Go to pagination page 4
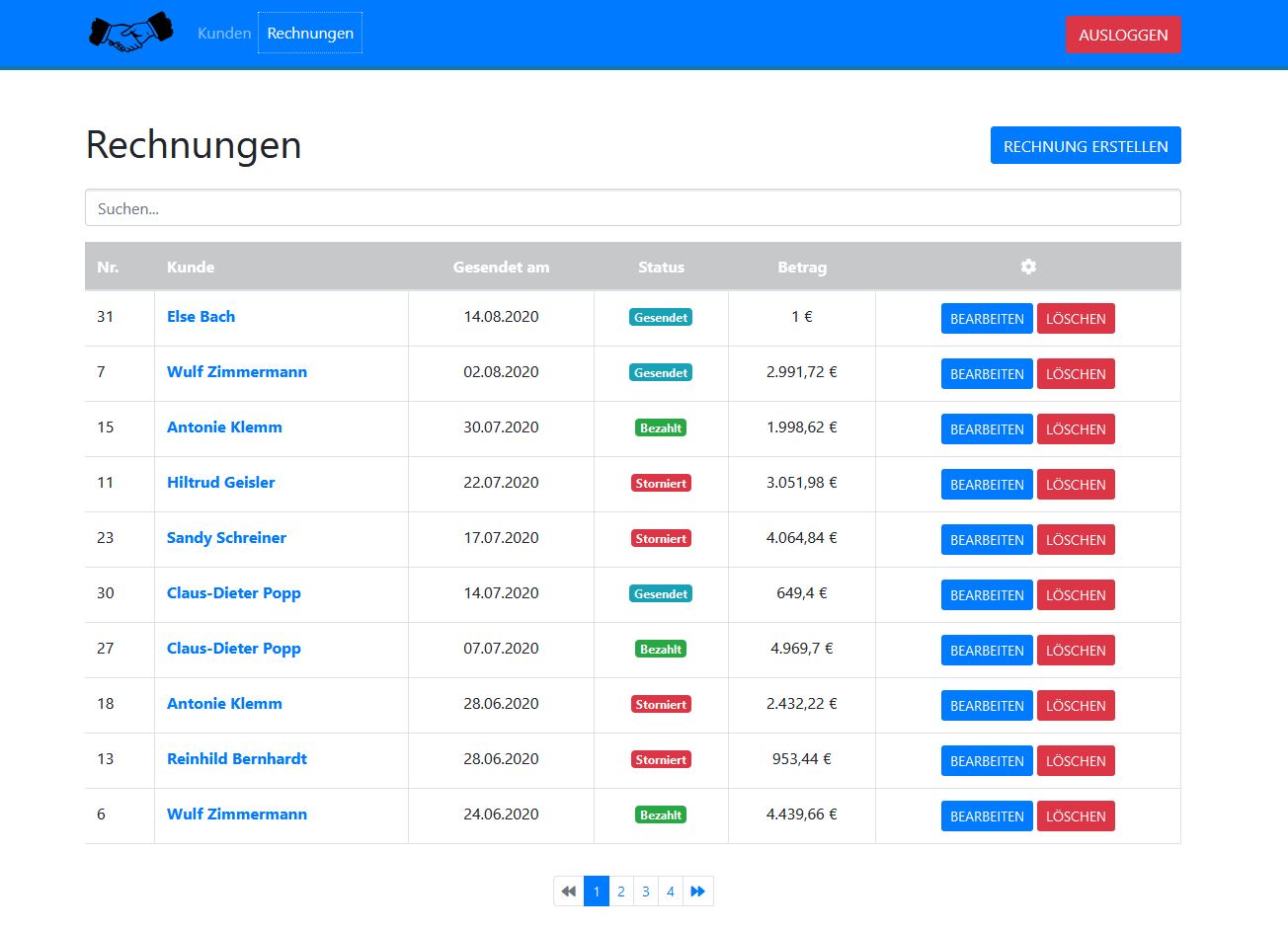Screen dimensions: 1288x931 tap(671, 892)
